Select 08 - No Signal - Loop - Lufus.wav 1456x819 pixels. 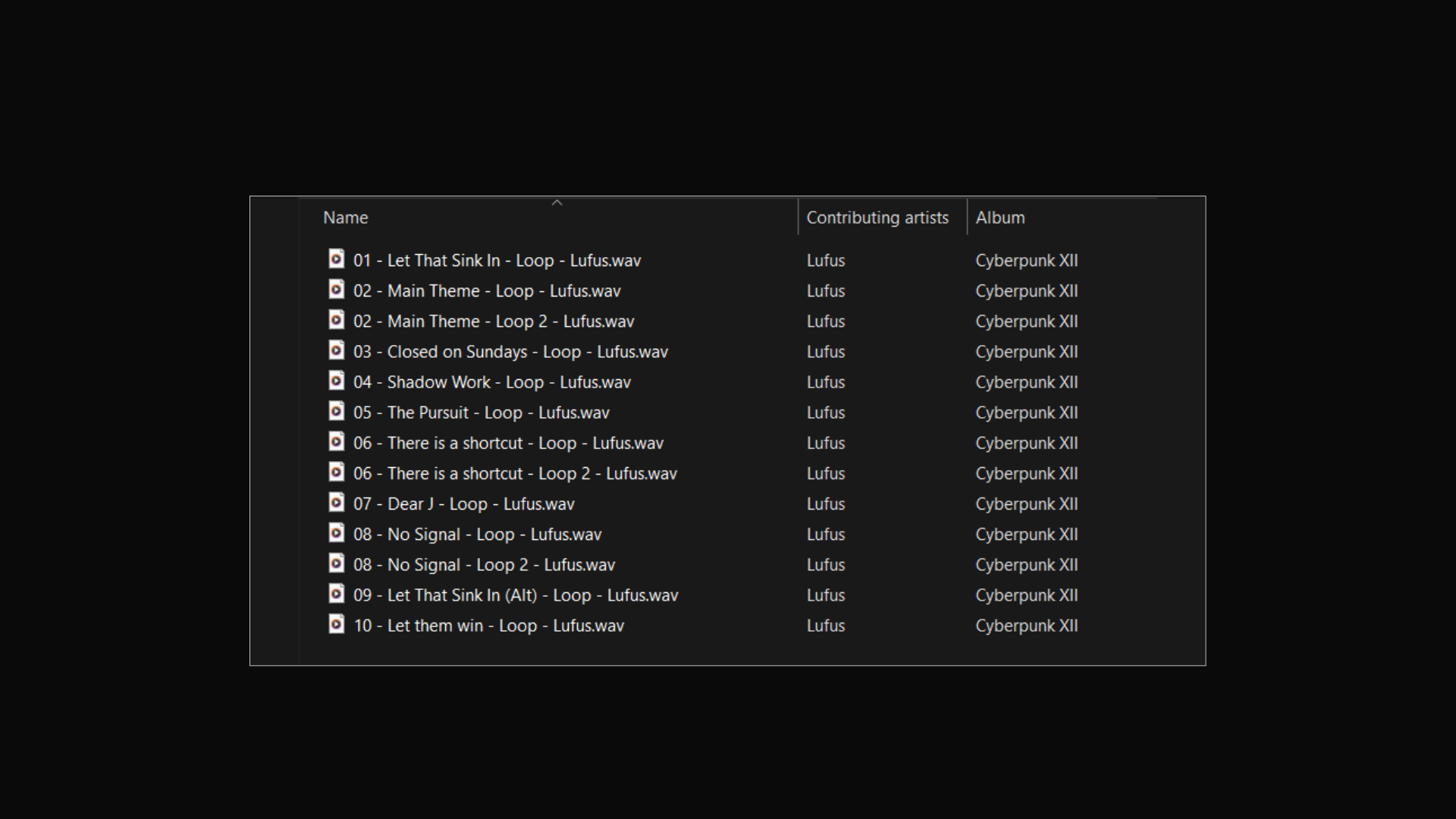click(x=477, y=535)
